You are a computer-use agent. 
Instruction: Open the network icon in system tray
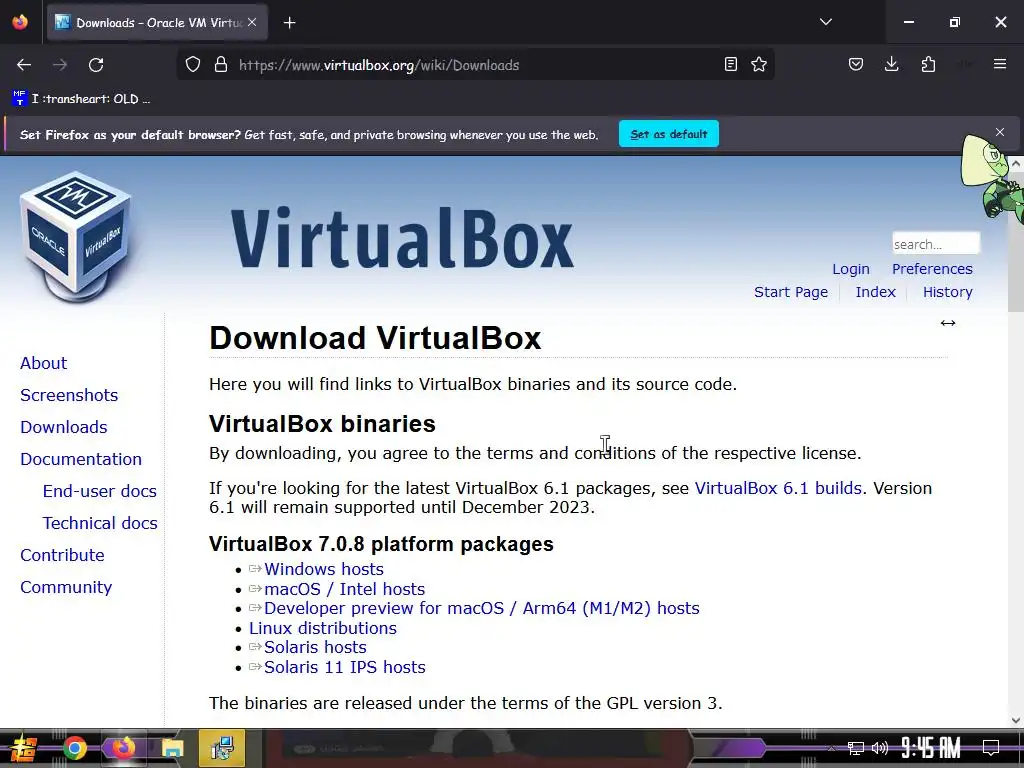tap(855, 748)
